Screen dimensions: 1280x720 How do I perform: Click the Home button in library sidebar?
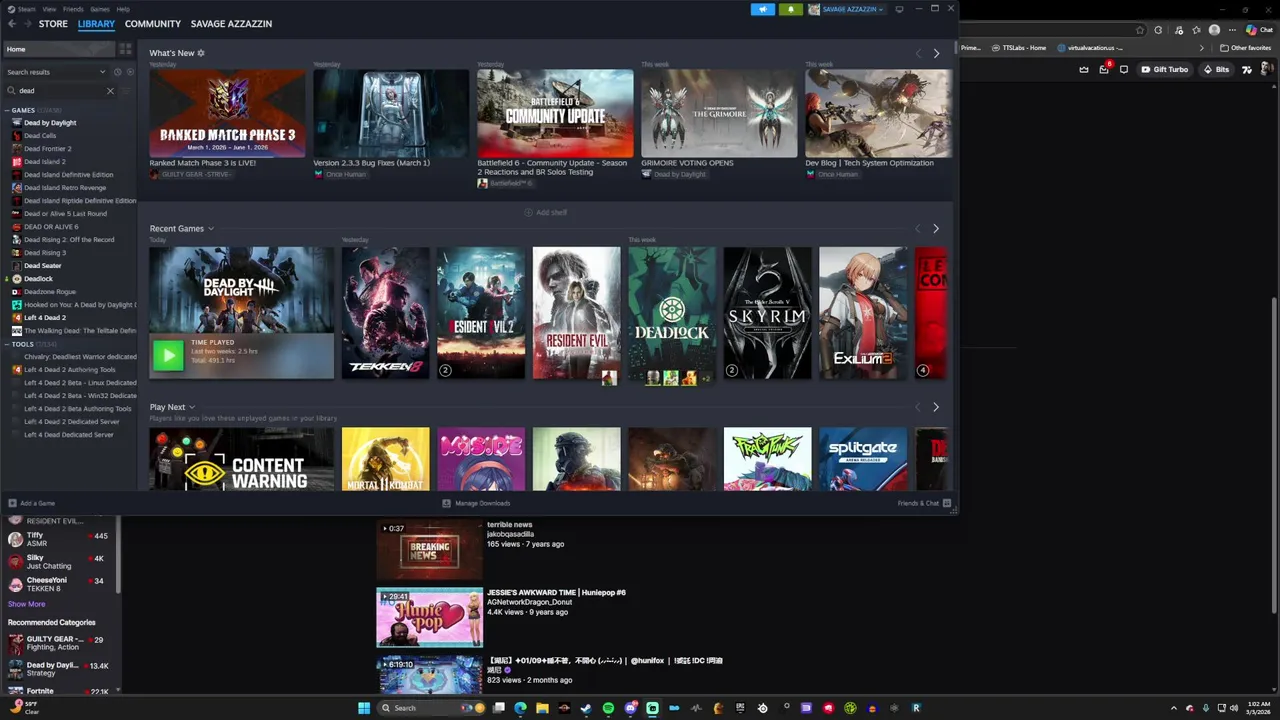58,49
